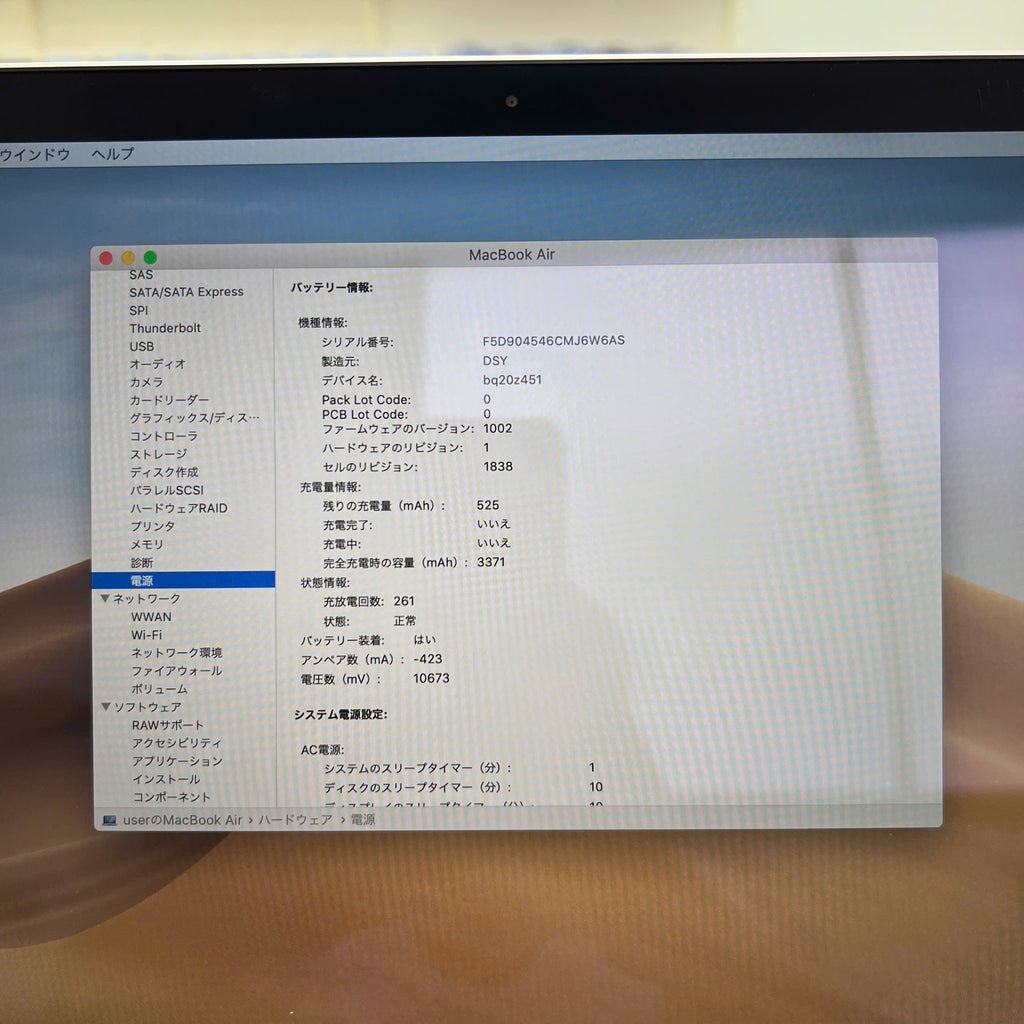Click userのMacBook Air in the path bar

coord(182,820)
